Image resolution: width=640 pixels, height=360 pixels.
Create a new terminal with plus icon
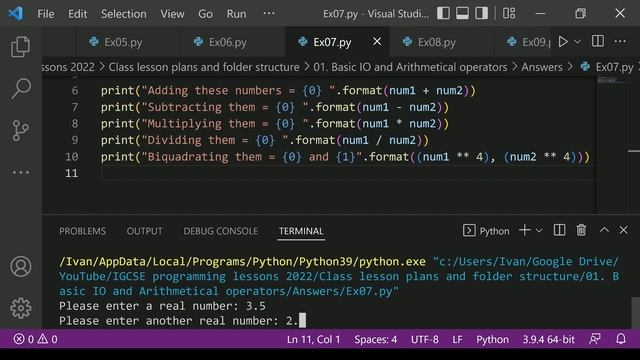point(524,230)
